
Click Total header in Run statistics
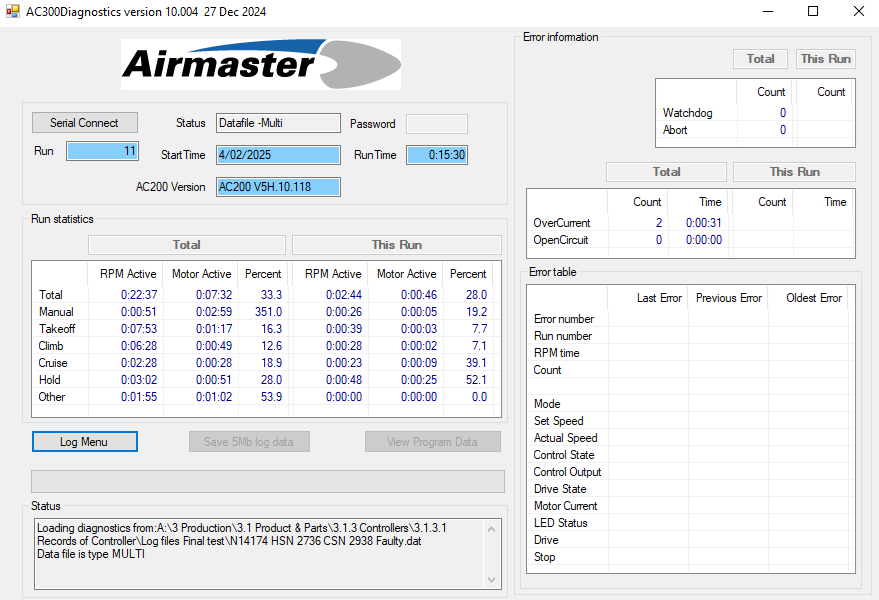187,245
